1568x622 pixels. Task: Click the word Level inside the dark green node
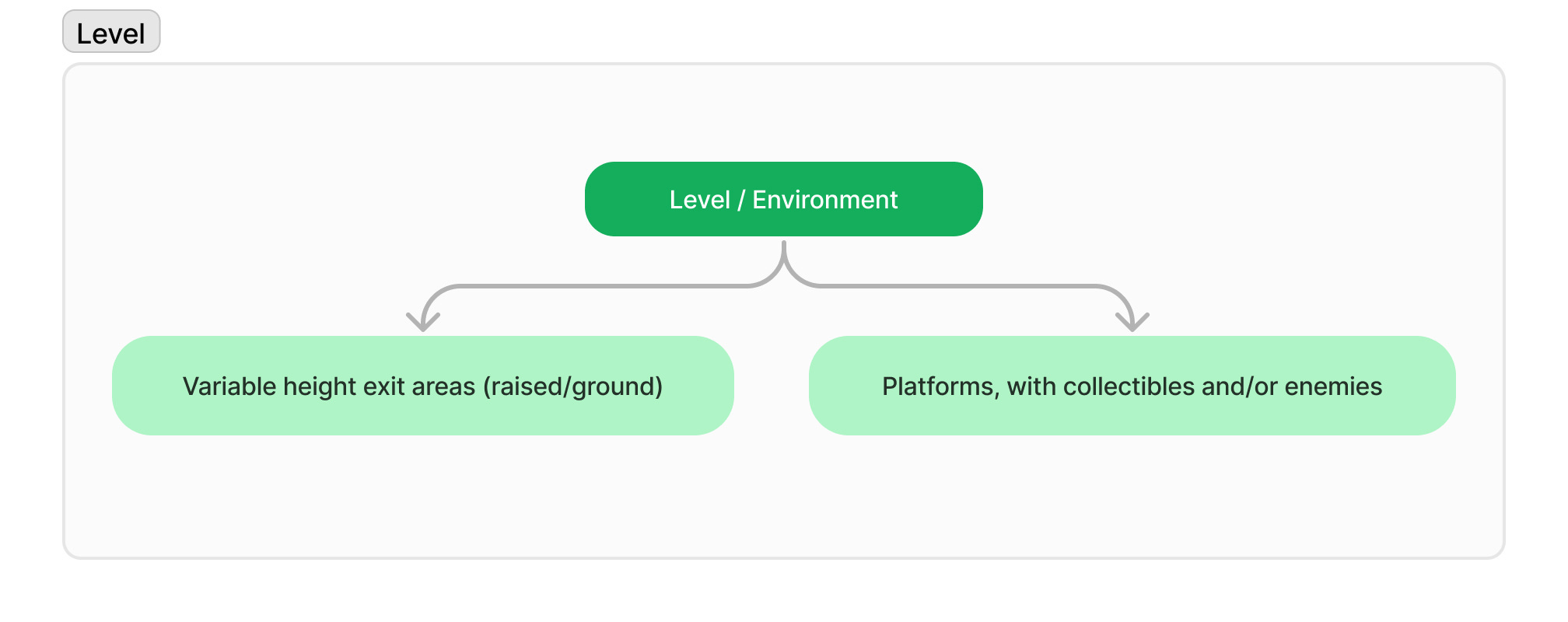tap(699, 200)
